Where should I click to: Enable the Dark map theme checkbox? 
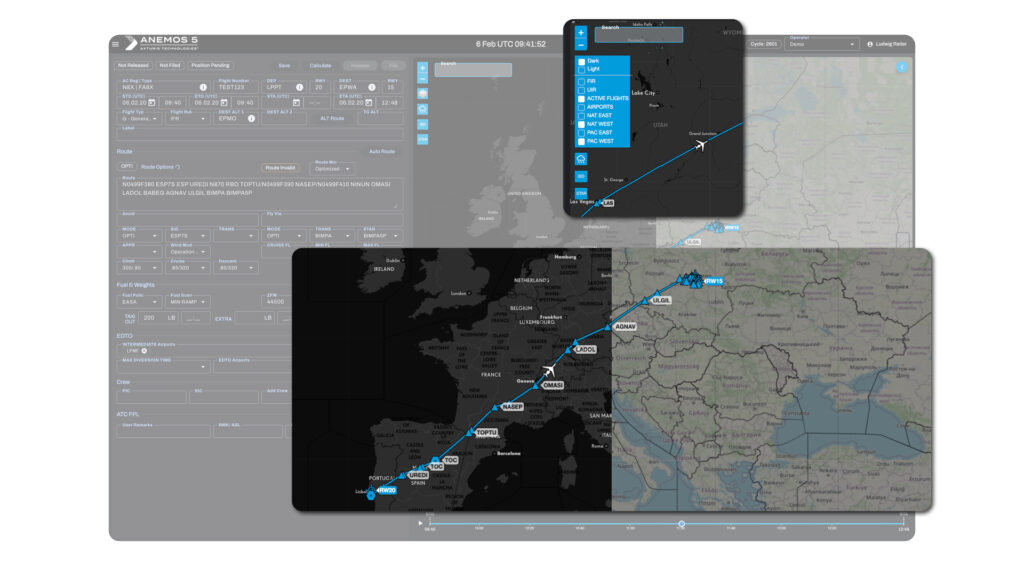click(581, 61)
